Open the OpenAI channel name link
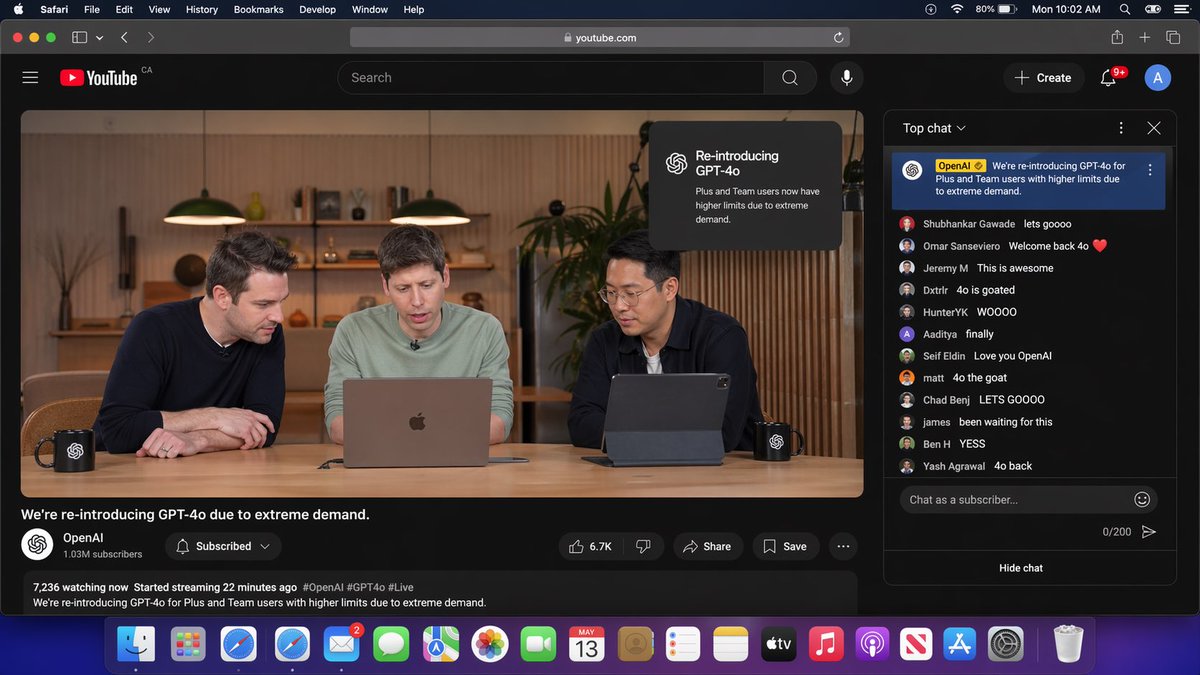Viewport: 1200px width, 675px height. tap(83, 538)
